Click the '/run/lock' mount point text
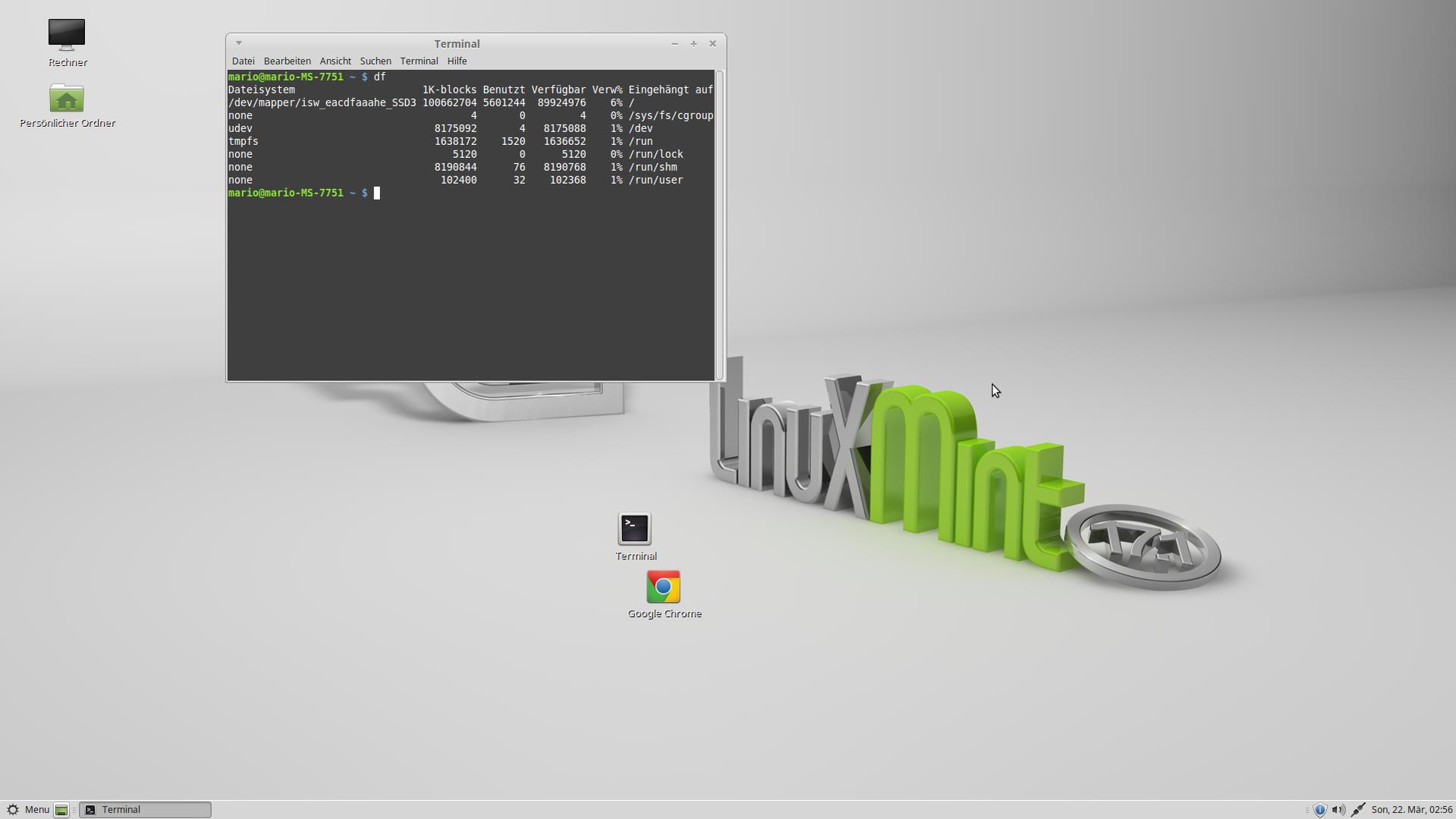This screenshot has width=1456, height=819. click(x=656, y=154)
